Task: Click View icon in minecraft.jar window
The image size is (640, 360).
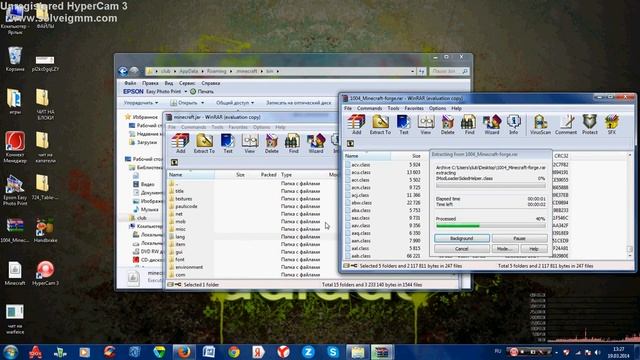Action: click(x=249, y=143)
